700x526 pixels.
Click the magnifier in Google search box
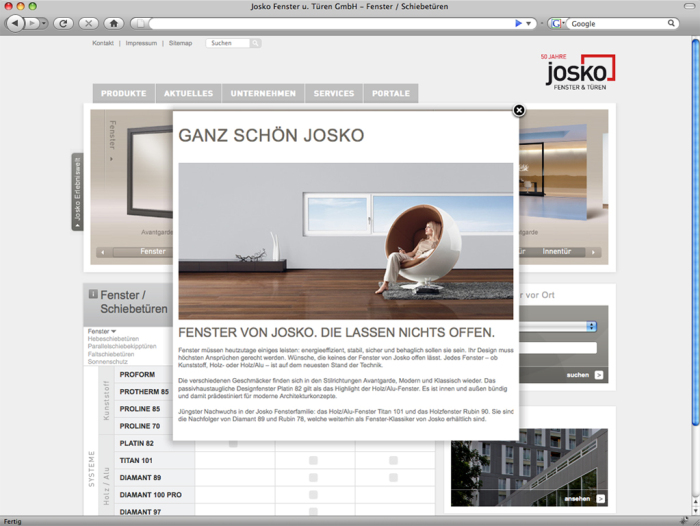671,23
